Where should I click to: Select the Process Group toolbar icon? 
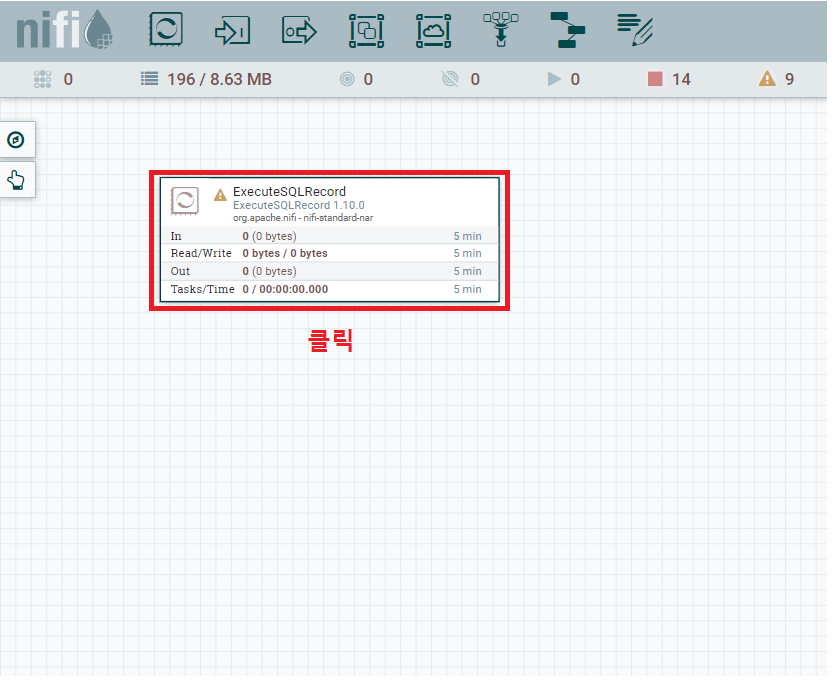pos(366,31)
